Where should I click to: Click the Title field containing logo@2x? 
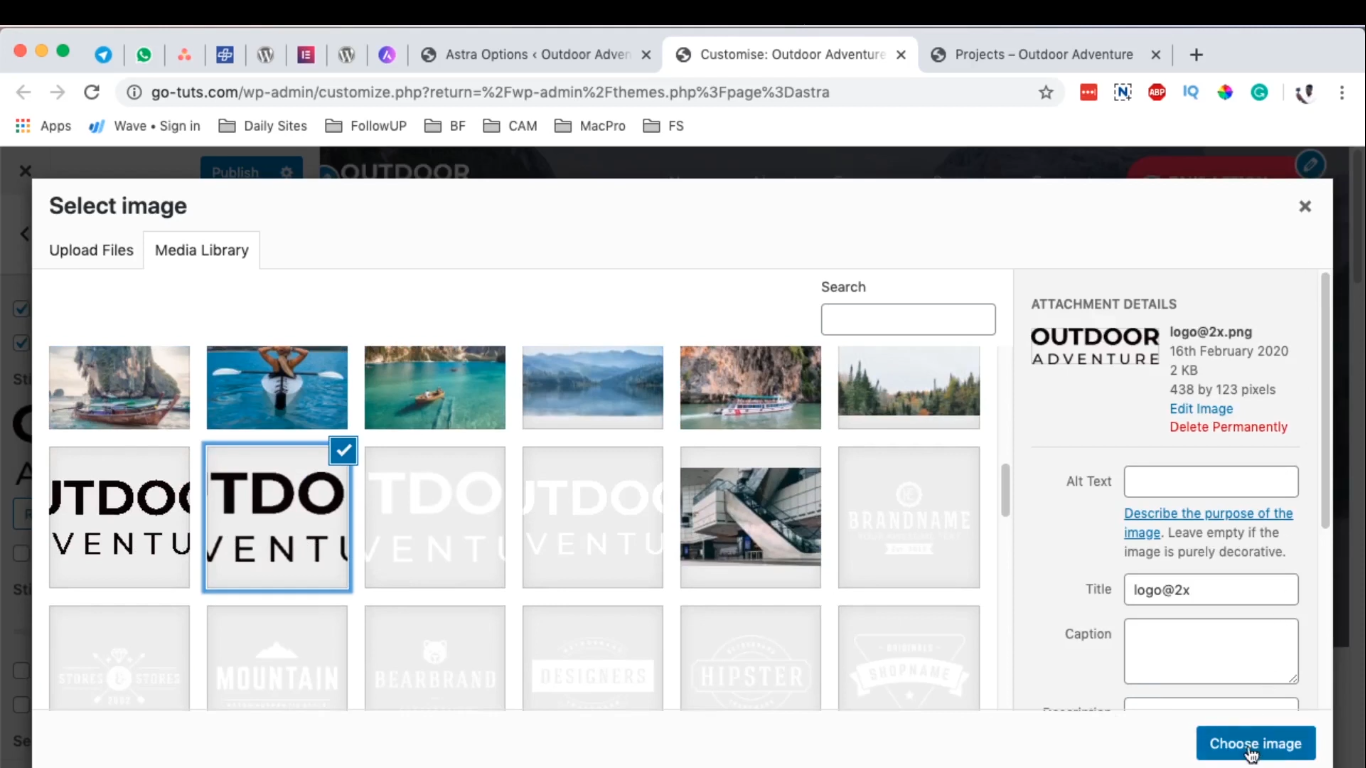tap(1211, 589)
